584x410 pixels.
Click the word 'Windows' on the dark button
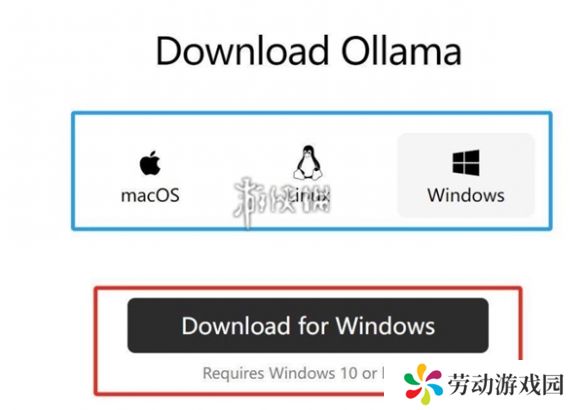tap(385, 326)
